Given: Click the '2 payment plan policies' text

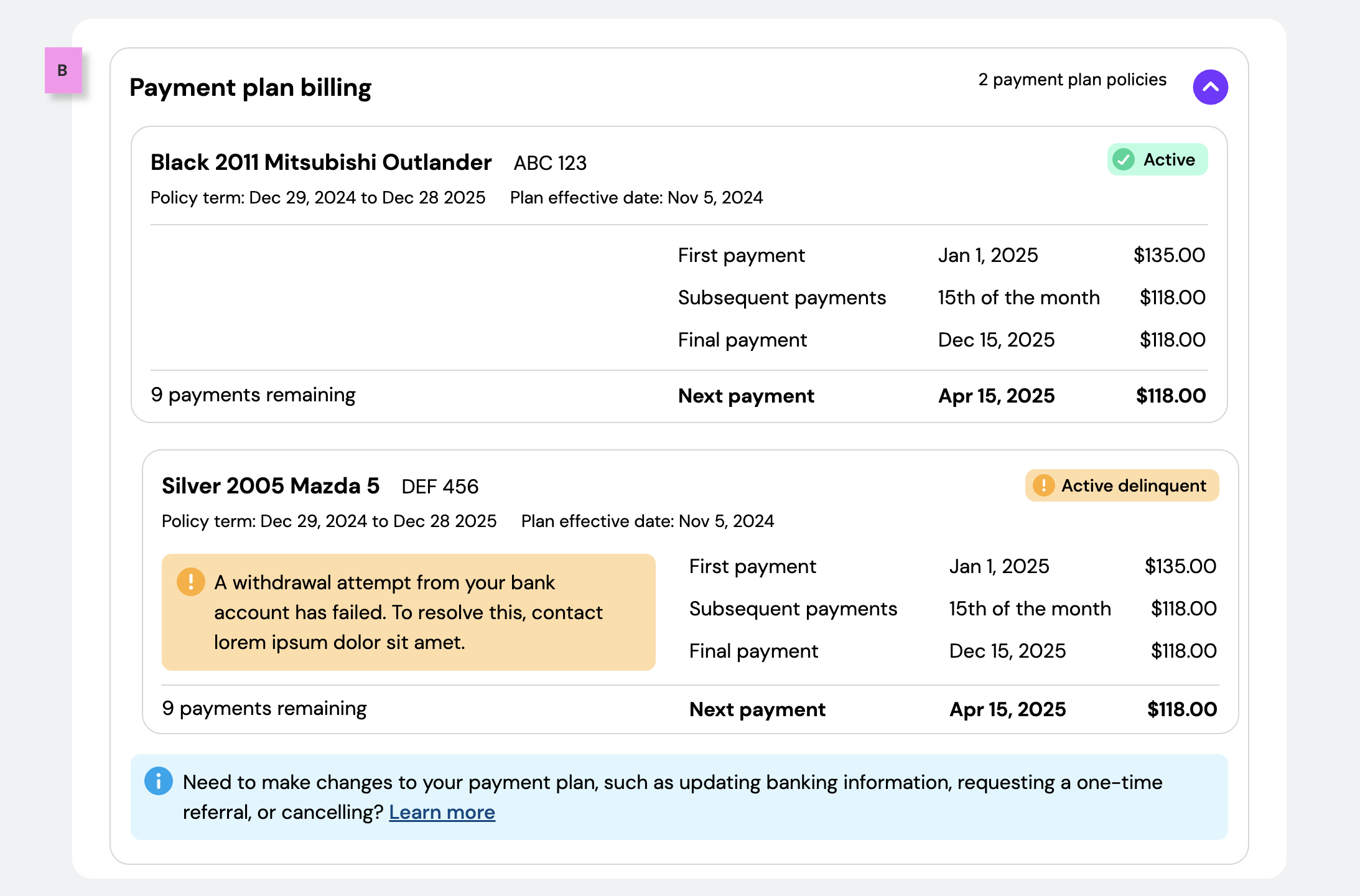Looking at the screenshot, I should coord(1072,80).
